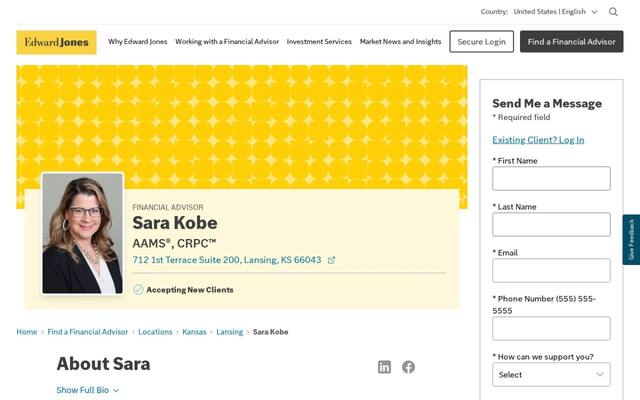Click the Secure Login button
The width and height of the screenshot is (640, 400).
coord(482,42)
